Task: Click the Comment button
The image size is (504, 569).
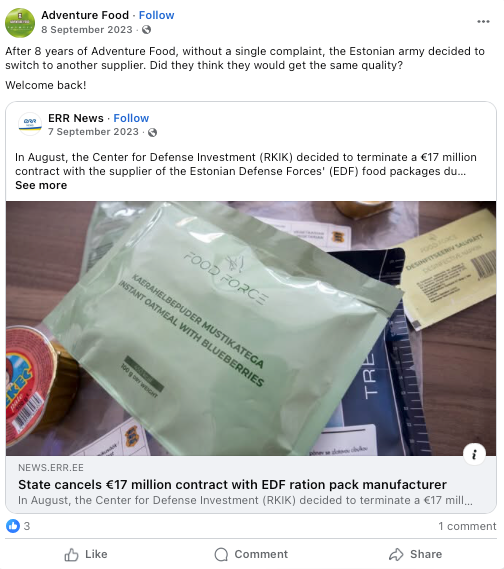Action: coord(251,554)
